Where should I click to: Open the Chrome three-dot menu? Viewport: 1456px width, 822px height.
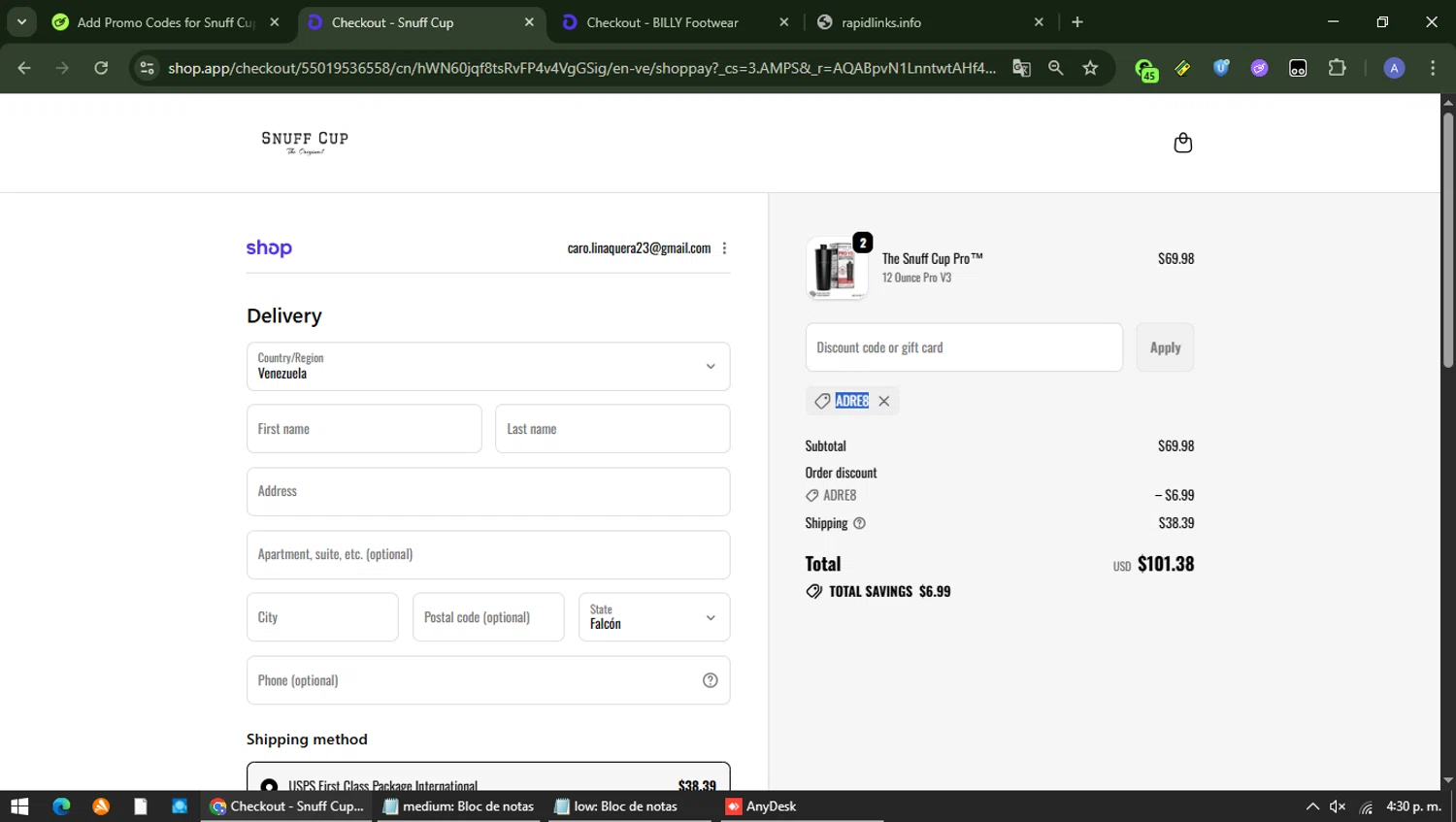[1433, 68]
